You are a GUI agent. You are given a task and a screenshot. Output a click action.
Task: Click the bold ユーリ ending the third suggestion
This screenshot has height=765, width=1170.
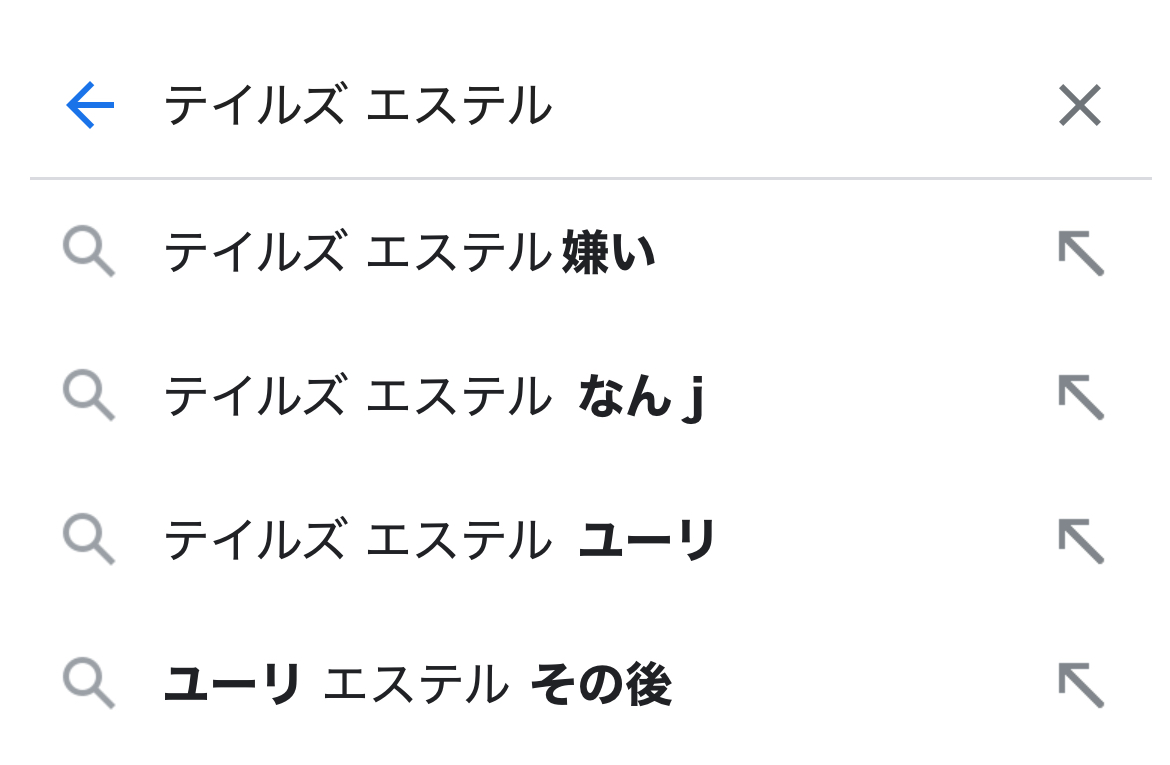point(648,541)
